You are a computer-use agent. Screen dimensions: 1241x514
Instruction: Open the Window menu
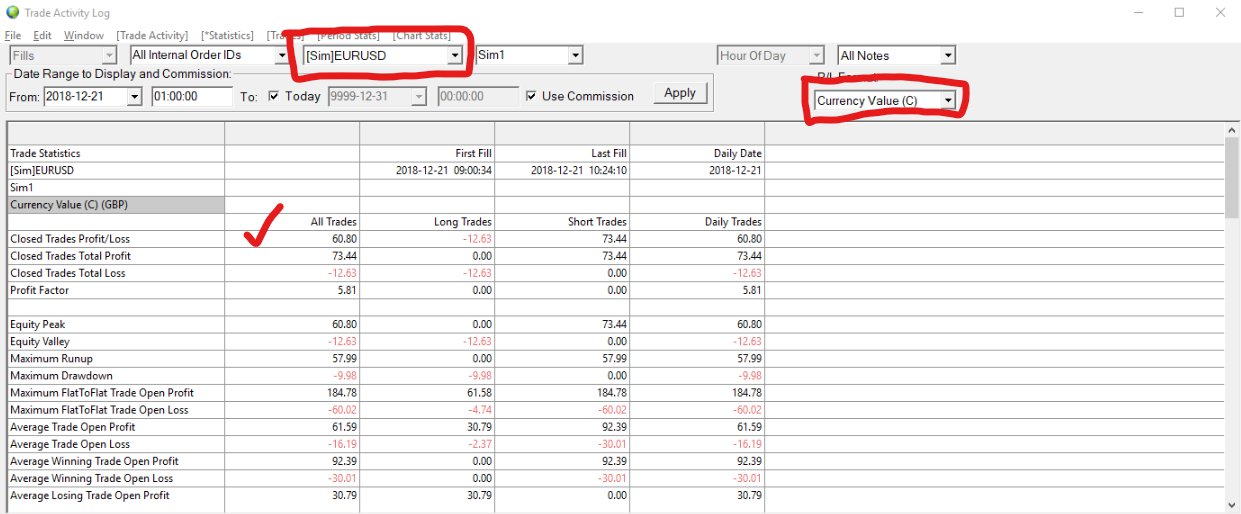(x=83, y=36)
